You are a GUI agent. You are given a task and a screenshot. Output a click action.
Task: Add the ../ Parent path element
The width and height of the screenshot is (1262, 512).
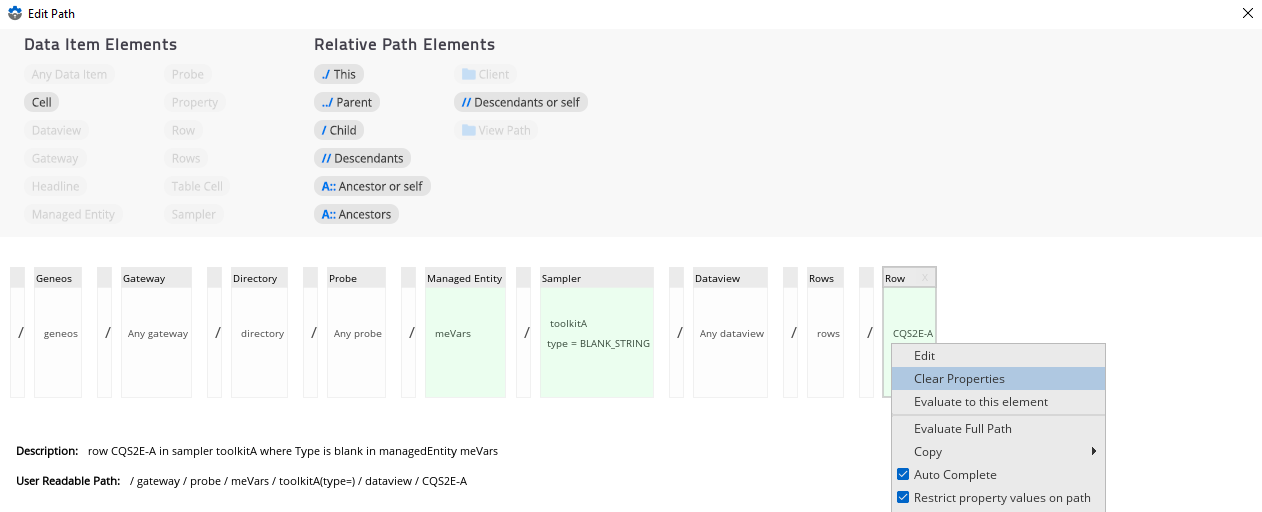(346, 102)
